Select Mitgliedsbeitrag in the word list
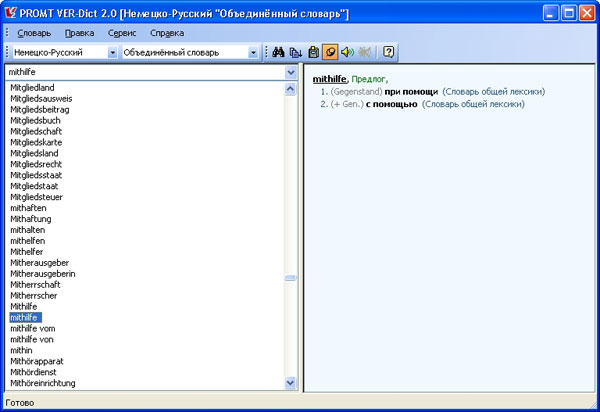 (x=40, y=109)
